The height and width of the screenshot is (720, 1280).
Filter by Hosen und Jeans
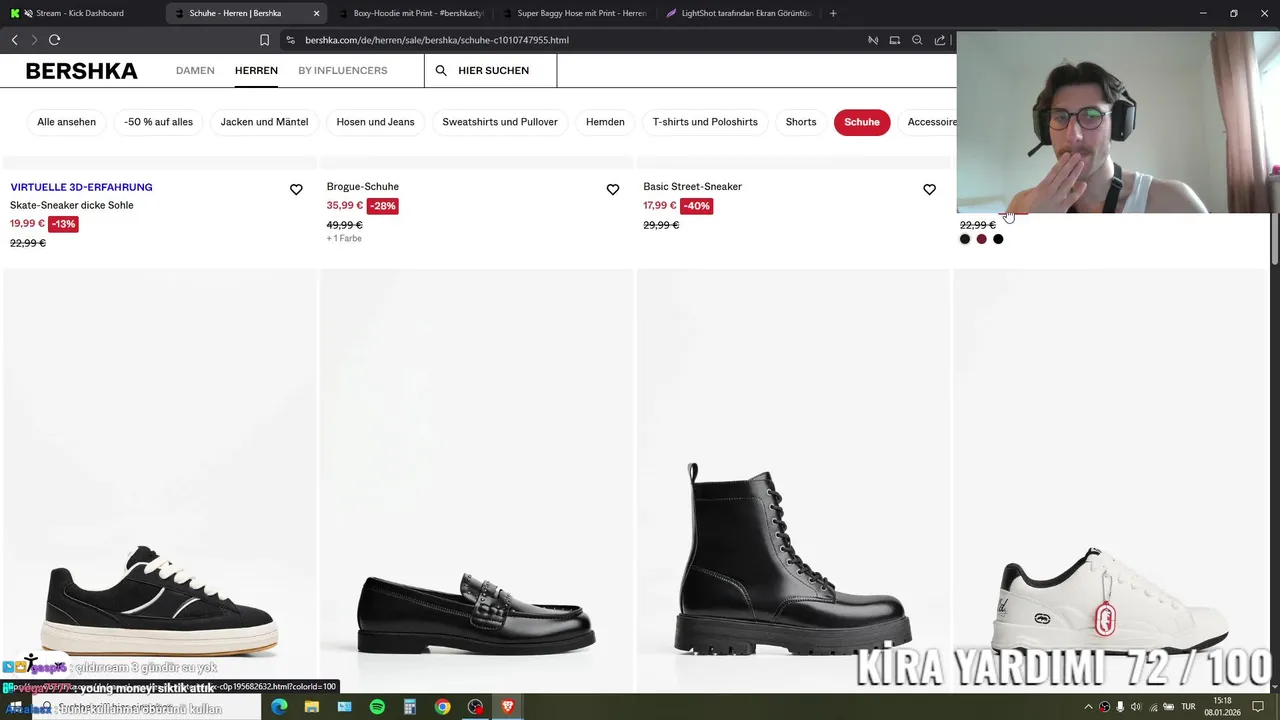(x=375, y=122)
